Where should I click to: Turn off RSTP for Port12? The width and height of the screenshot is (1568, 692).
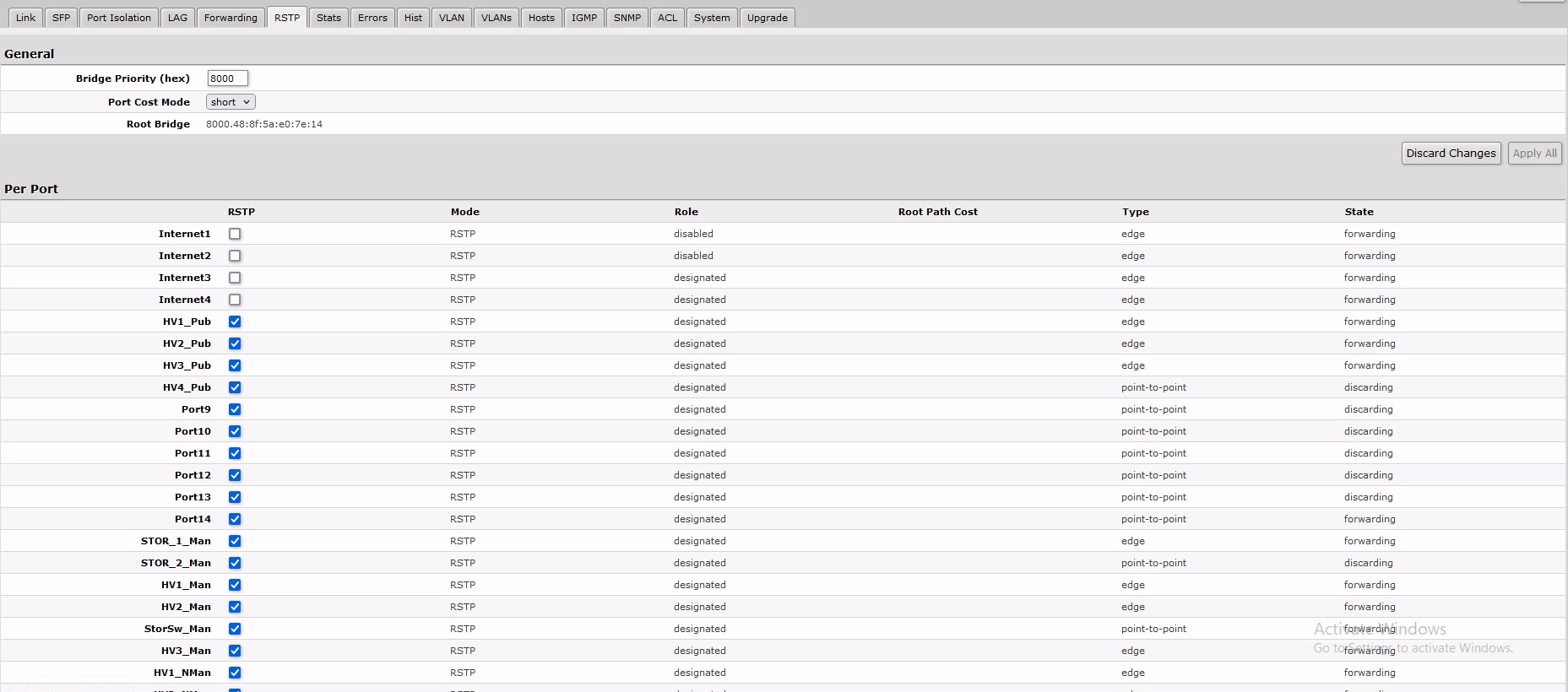pos(235,475)
